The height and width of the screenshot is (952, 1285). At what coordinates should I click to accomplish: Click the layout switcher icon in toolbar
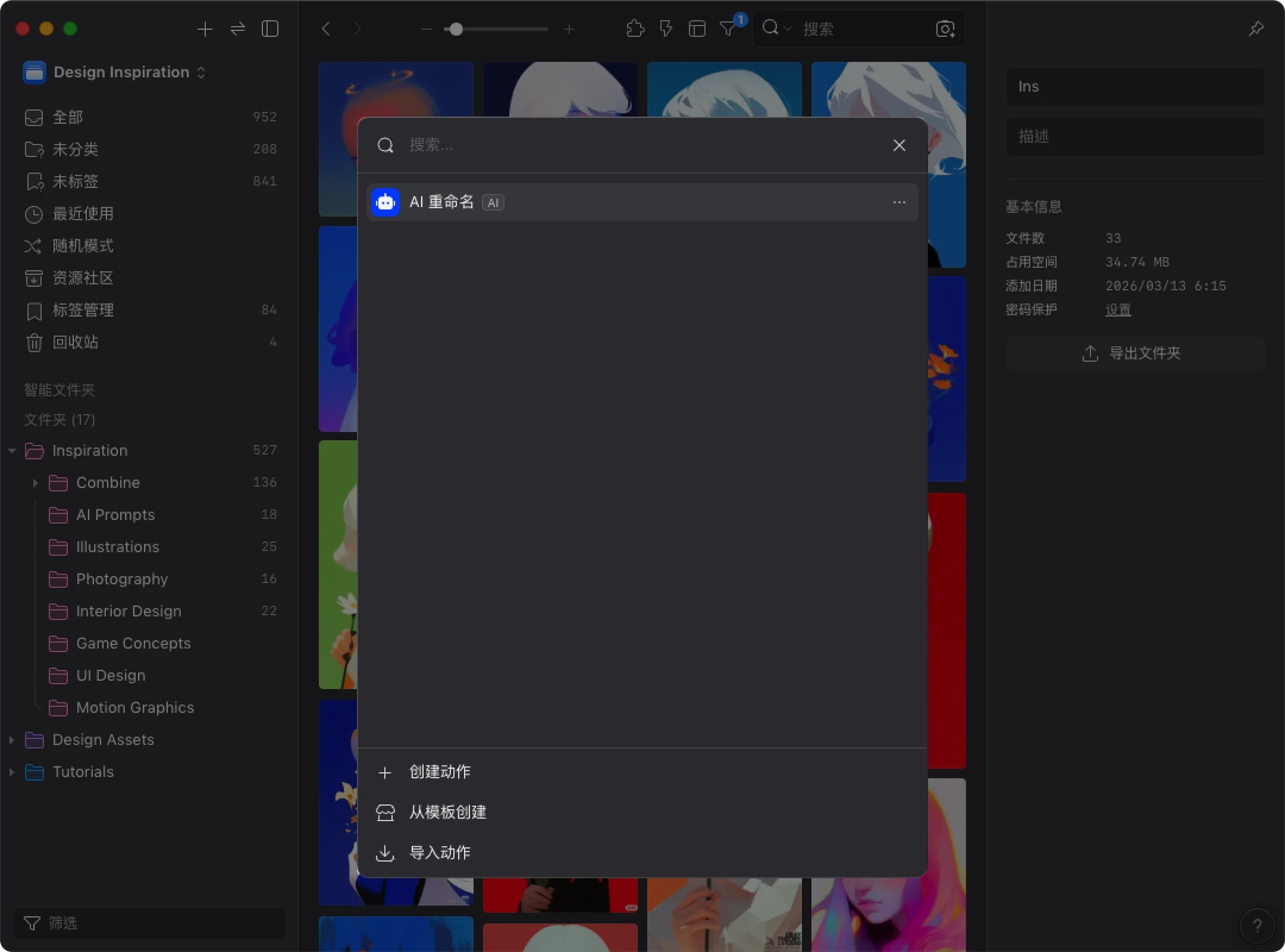coord(696,29)
